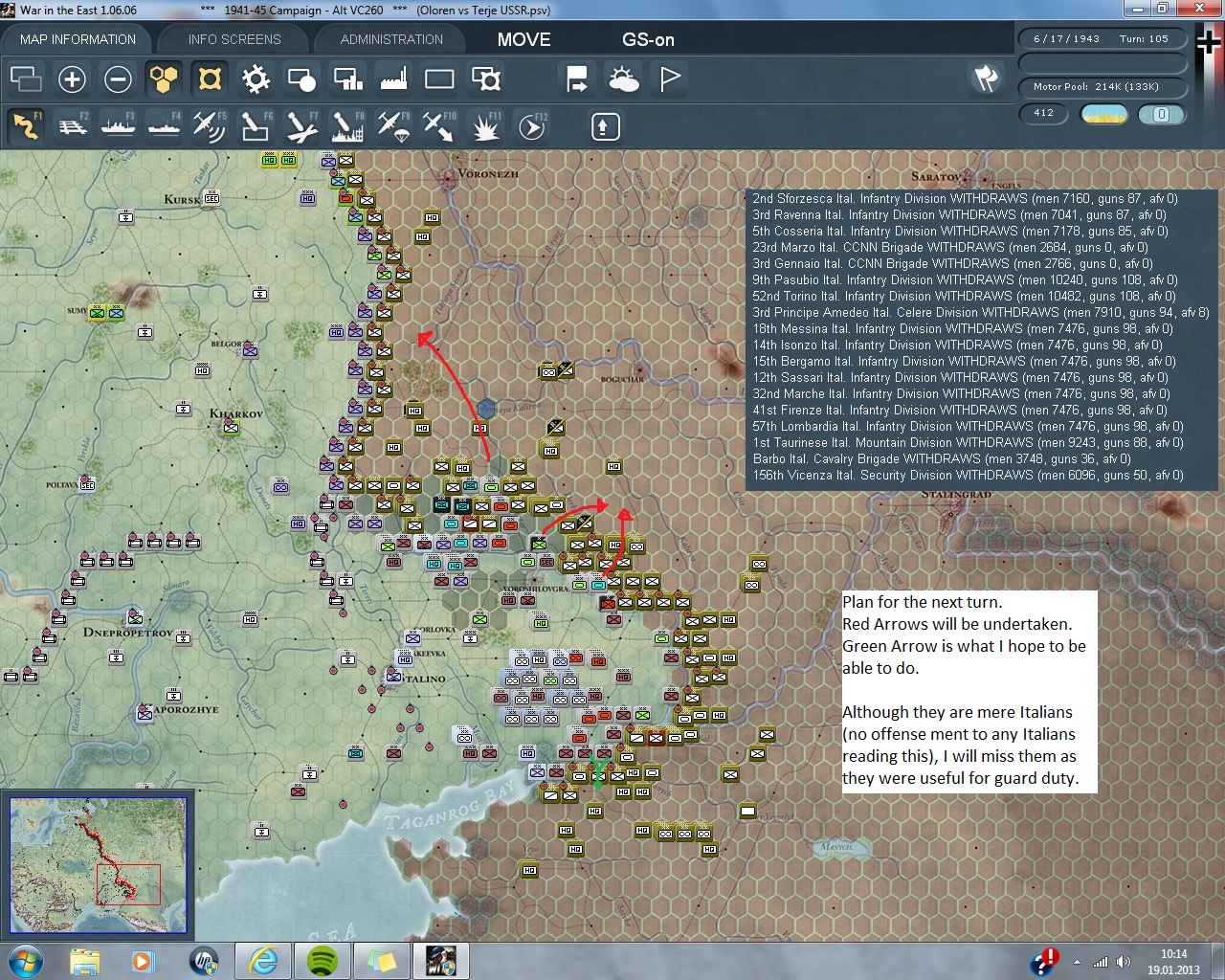Select F11 explosion mode icon
Screen dimensions: 1225x980
click(485, 125)
